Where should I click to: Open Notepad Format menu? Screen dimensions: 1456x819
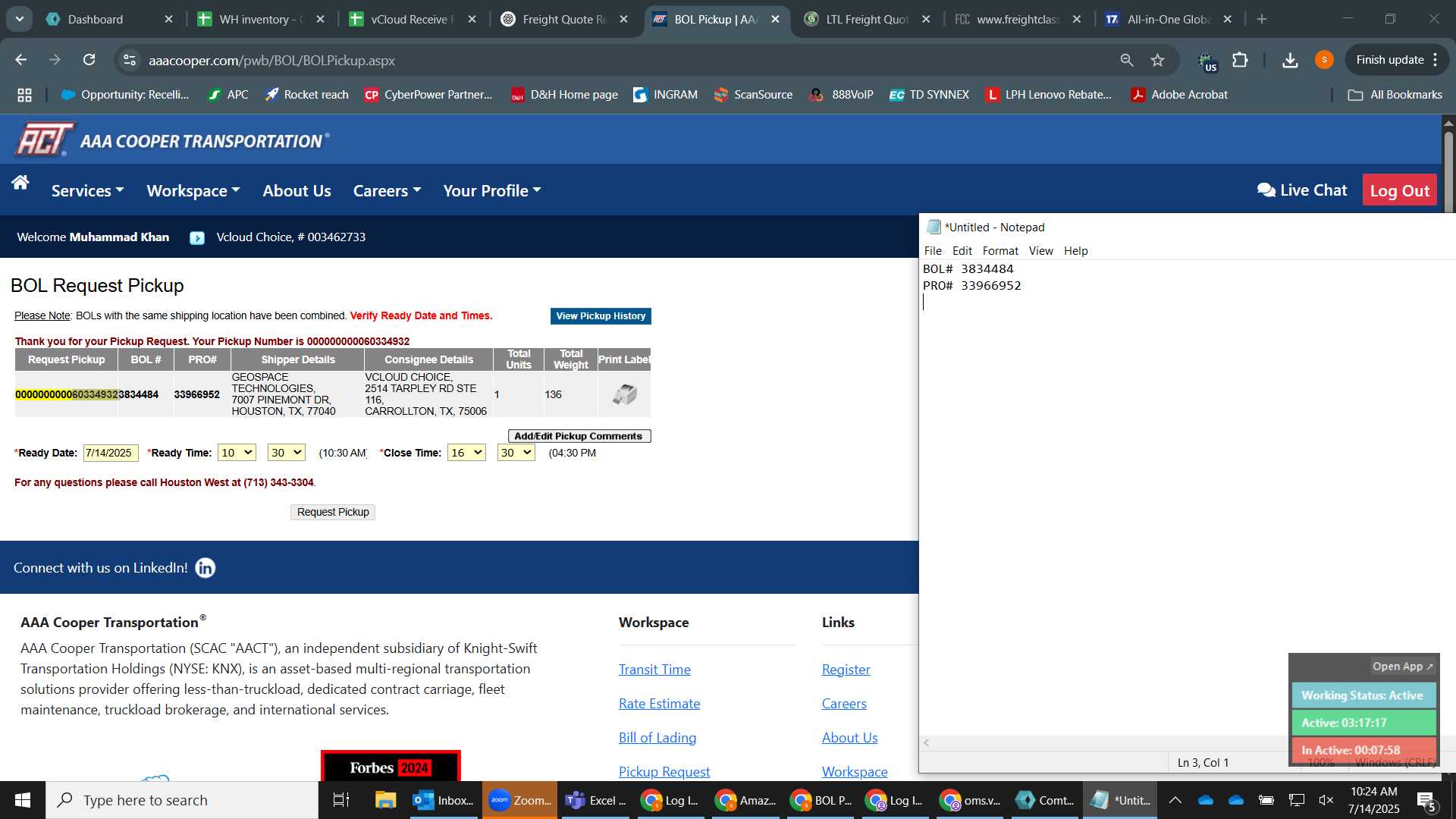coord(1000,251)
